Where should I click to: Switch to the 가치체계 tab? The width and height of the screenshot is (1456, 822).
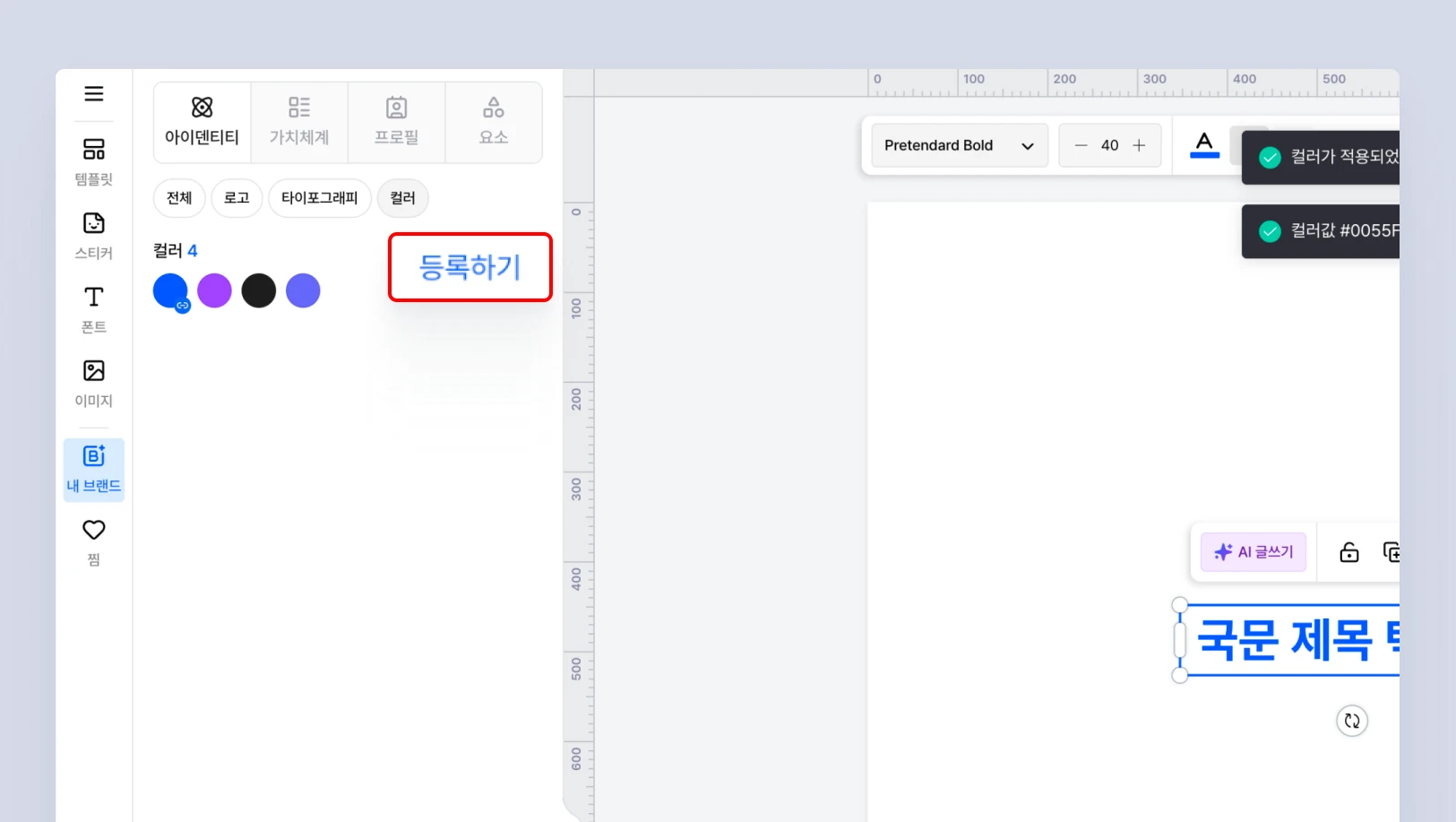point(299,122)
